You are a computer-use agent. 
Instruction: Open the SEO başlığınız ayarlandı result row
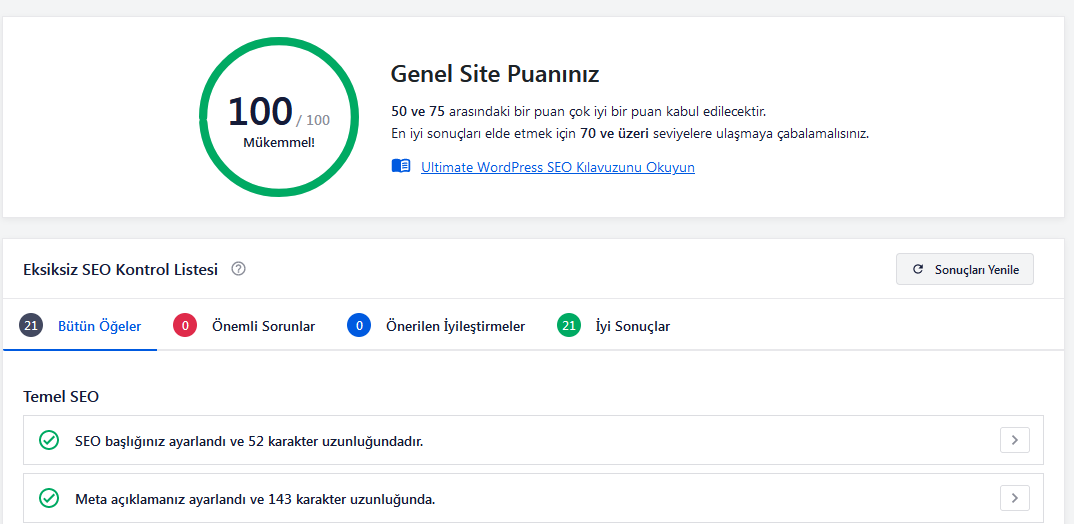(534, 440)
